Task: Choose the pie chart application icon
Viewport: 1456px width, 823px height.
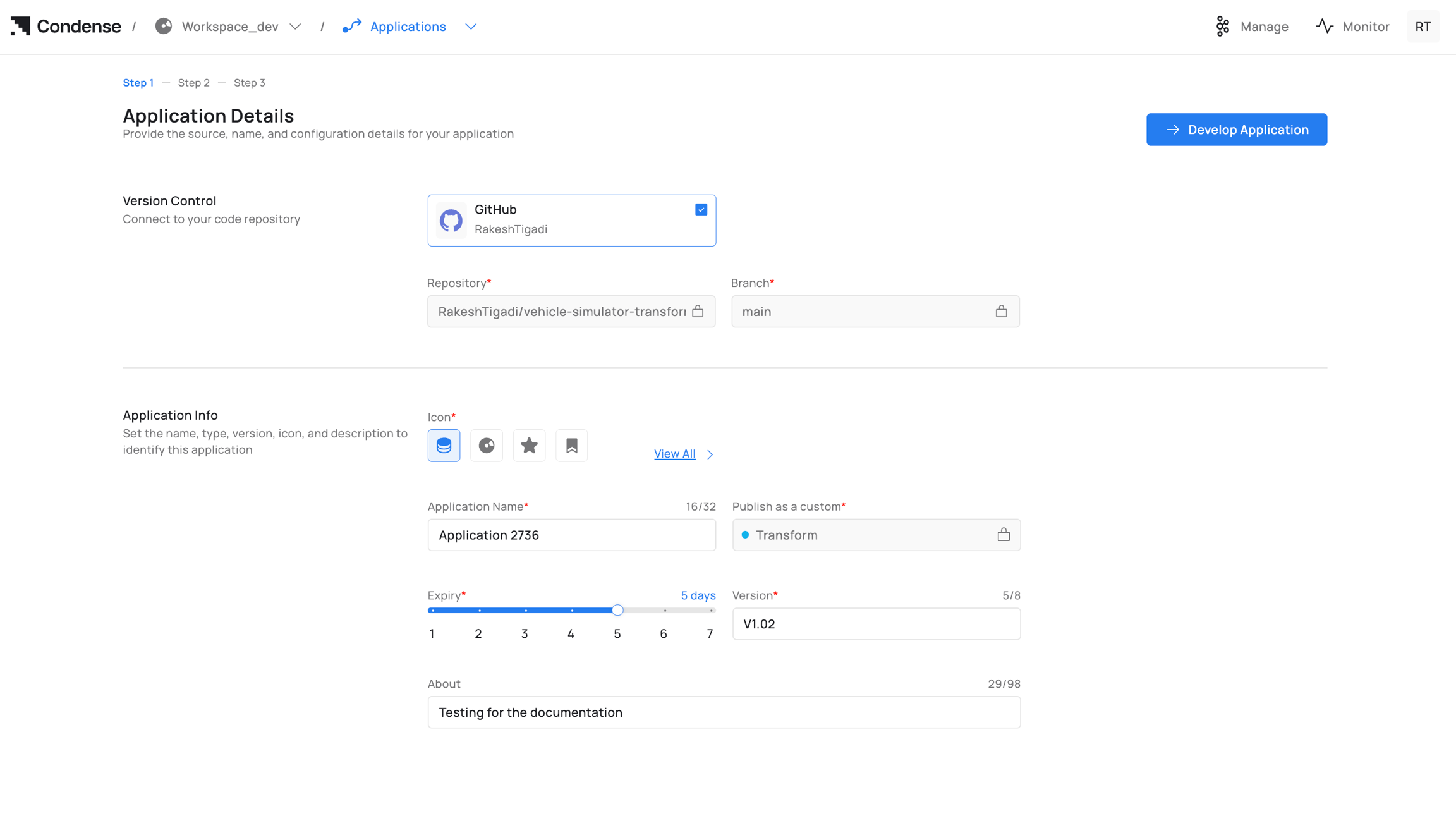Action: pos(486,446)
